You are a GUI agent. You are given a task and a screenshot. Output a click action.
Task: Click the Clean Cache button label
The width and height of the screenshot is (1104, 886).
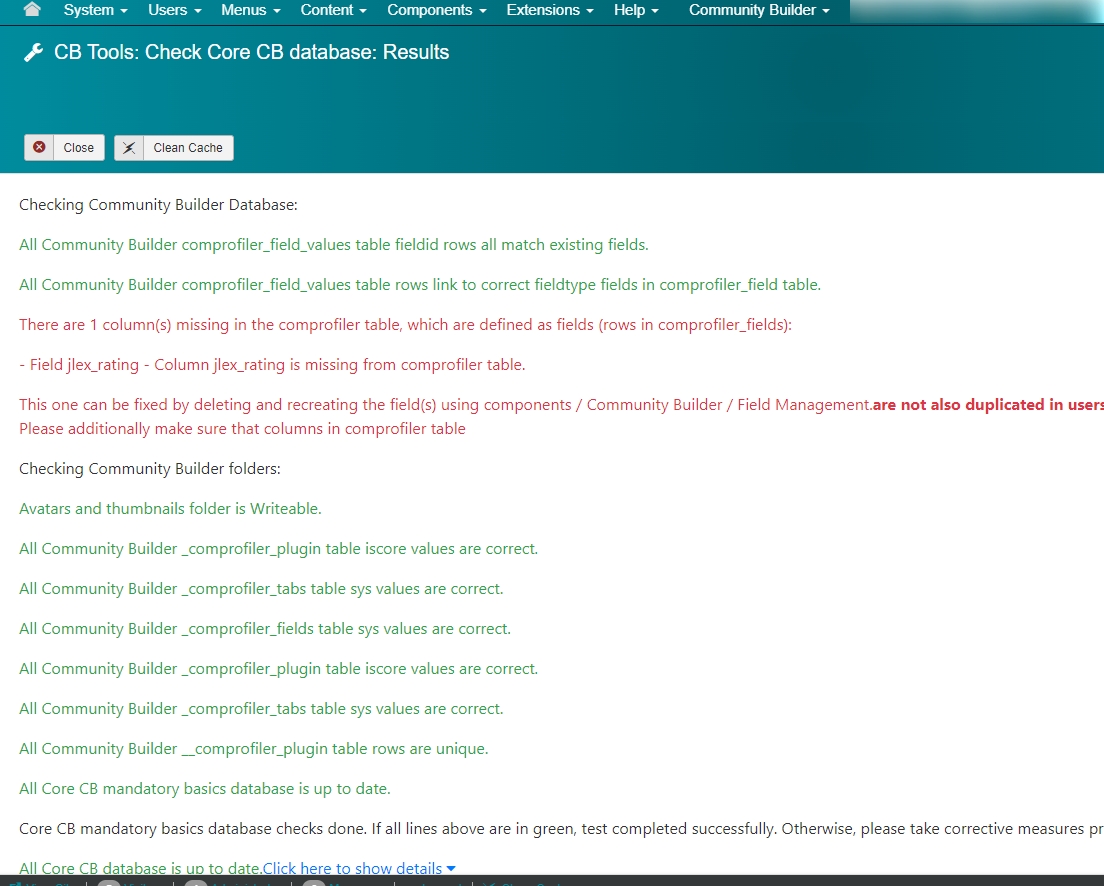(188, 148)
